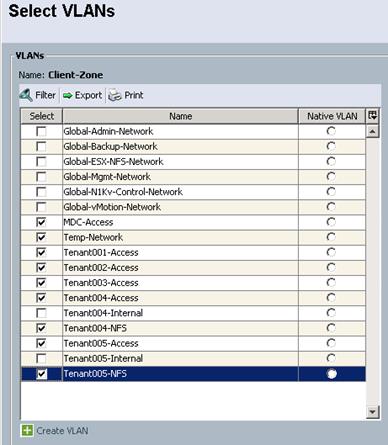Select Global-vMotion-Network native VLAN radio

pyautogui.click(x=331, y=207)
